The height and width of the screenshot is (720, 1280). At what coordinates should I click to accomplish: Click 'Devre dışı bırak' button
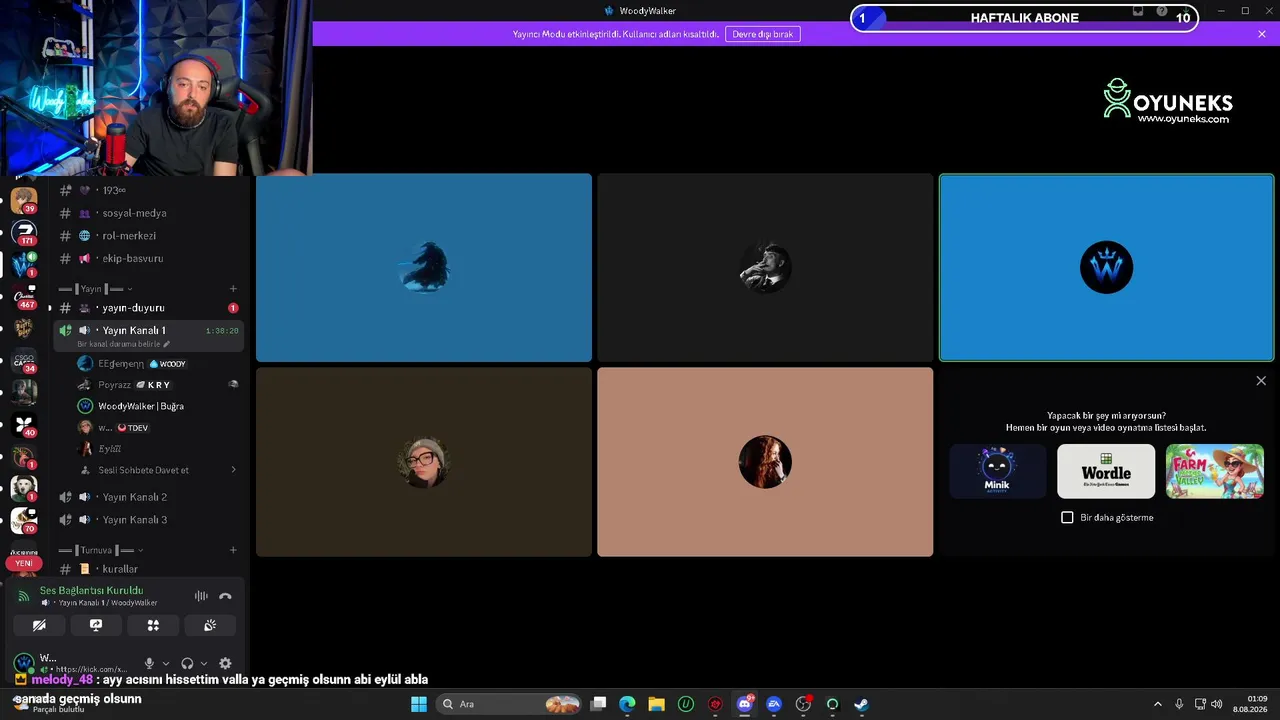763,34
